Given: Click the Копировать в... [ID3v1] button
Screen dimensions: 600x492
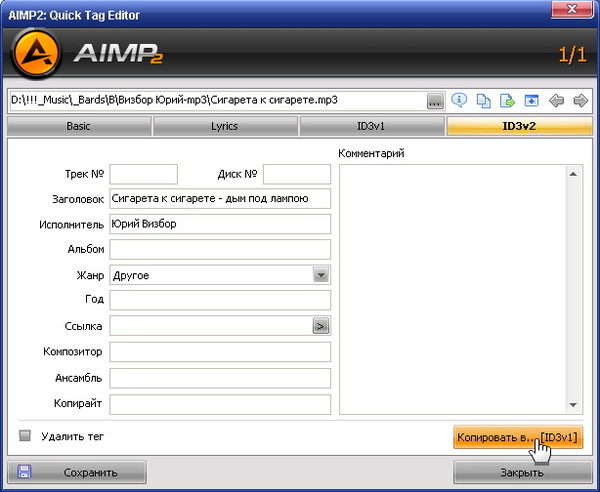Looking at the screenshot, I should point(518,437).
